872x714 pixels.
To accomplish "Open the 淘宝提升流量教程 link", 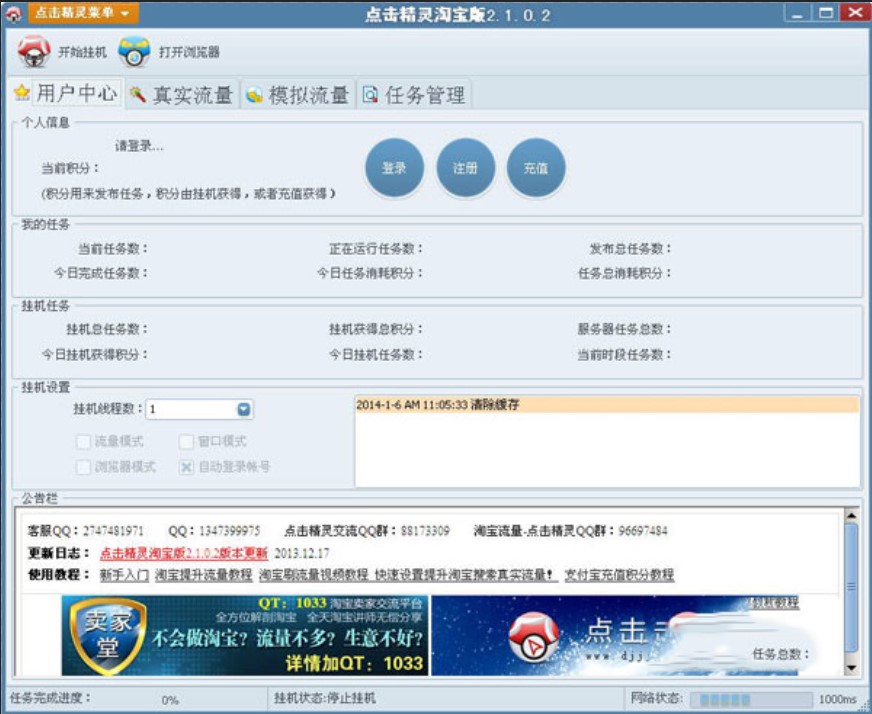I will 204,575.
